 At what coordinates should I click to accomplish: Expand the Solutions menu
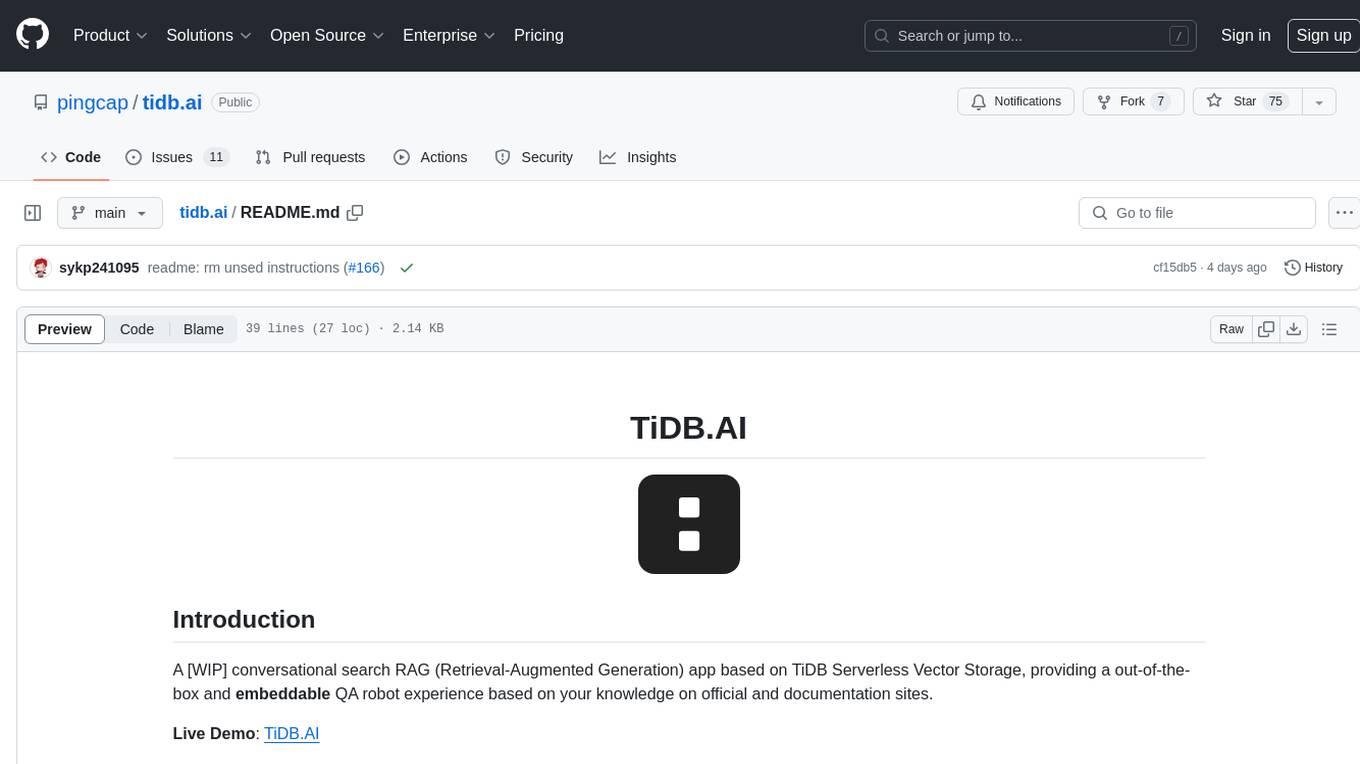point(209,35)
